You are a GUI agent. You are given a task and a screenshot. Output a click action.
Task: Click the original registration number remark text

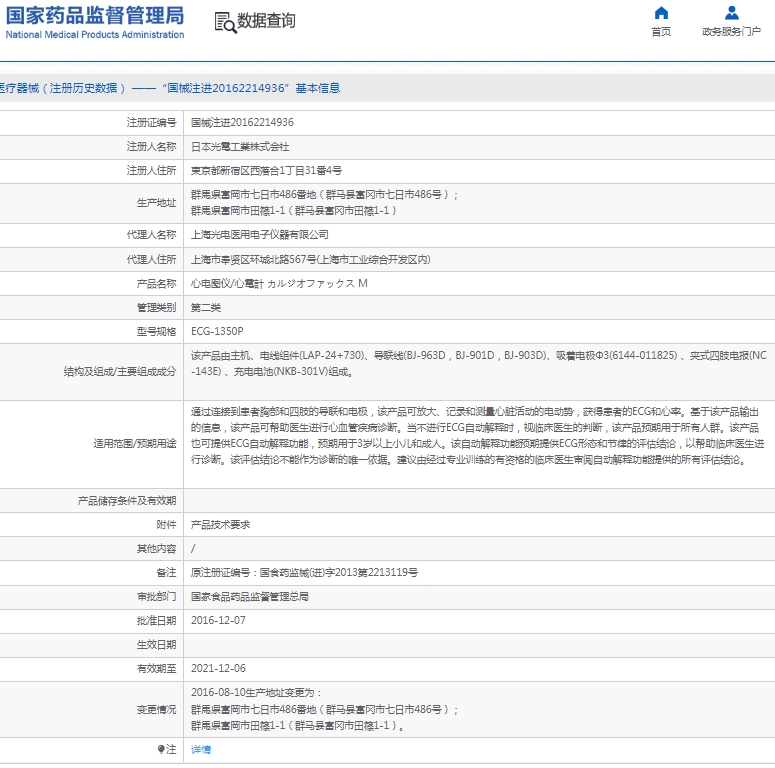click(x=304, y=572)
